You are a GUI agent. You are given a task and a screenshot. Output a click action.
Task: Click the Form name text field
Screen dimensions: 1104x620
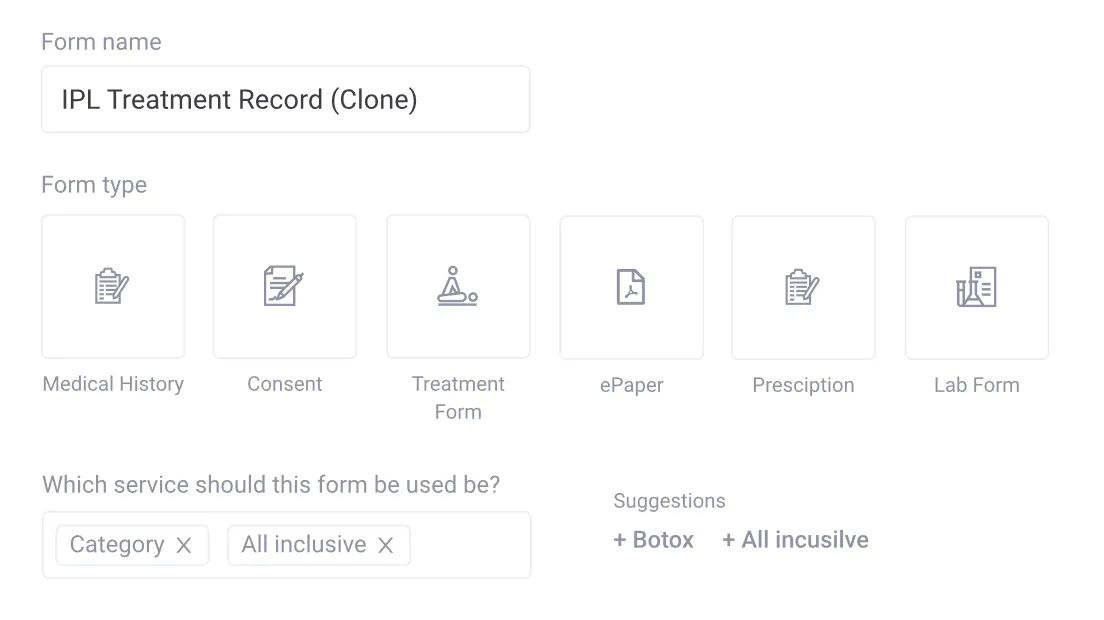285,100
